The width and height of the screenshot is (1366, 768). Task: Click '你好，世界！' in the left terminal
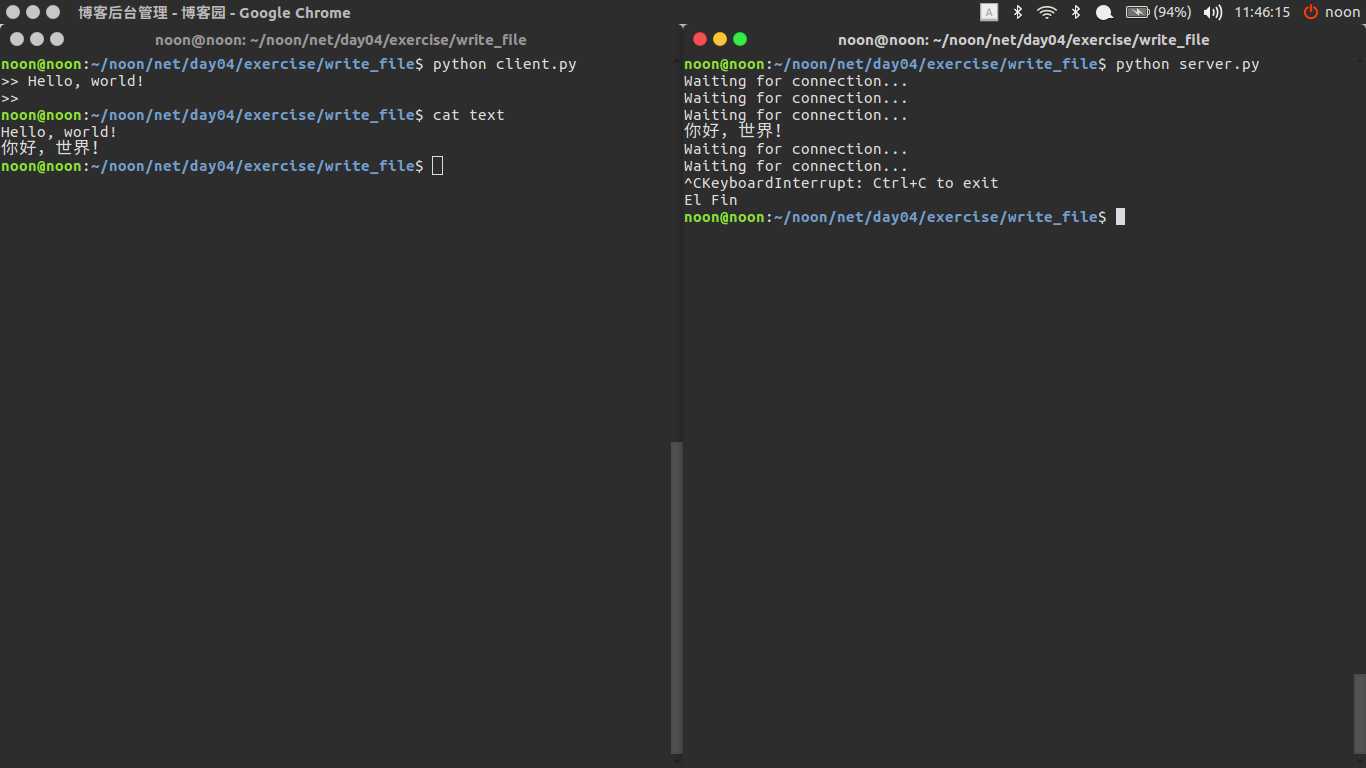(50, 148)
